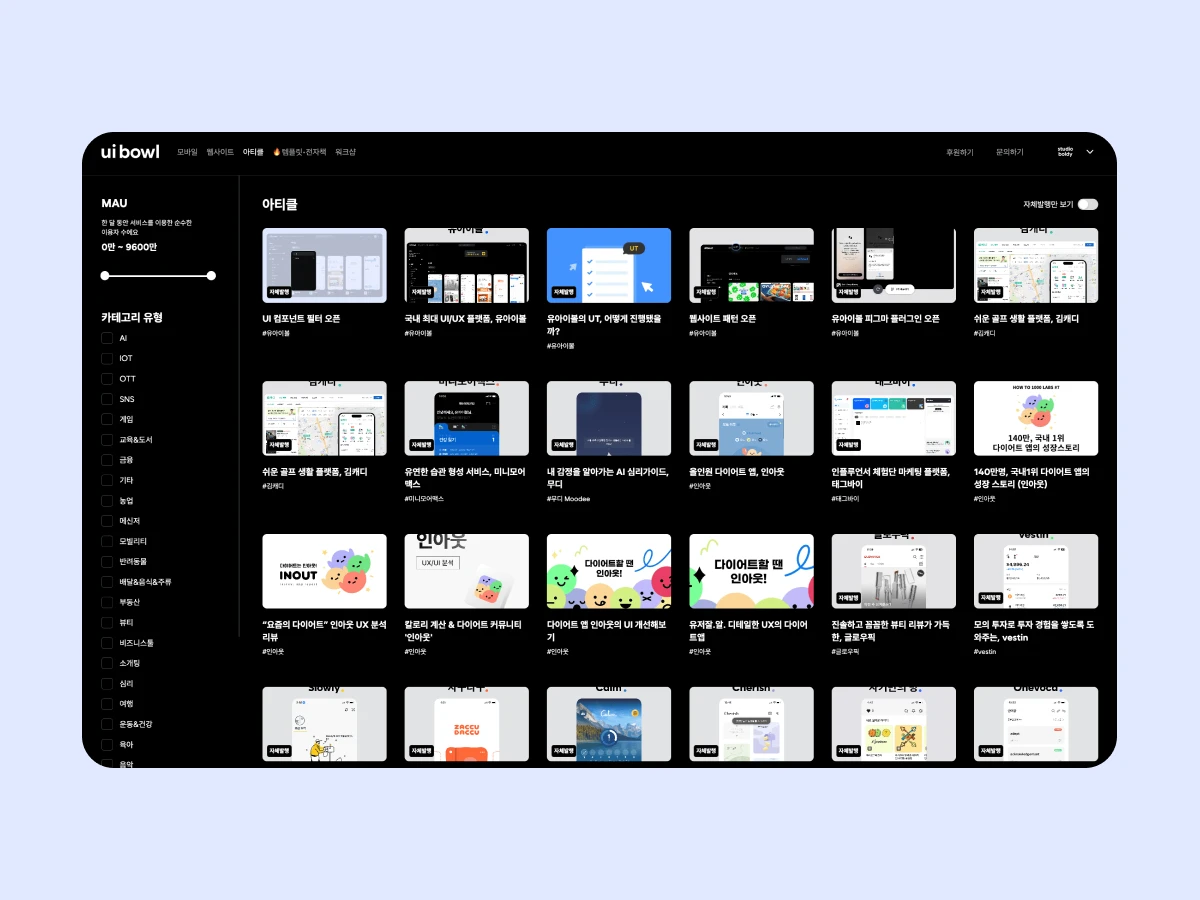Click the MAU slider minimum handle
1200x900 pixels.
coord(106,275)
